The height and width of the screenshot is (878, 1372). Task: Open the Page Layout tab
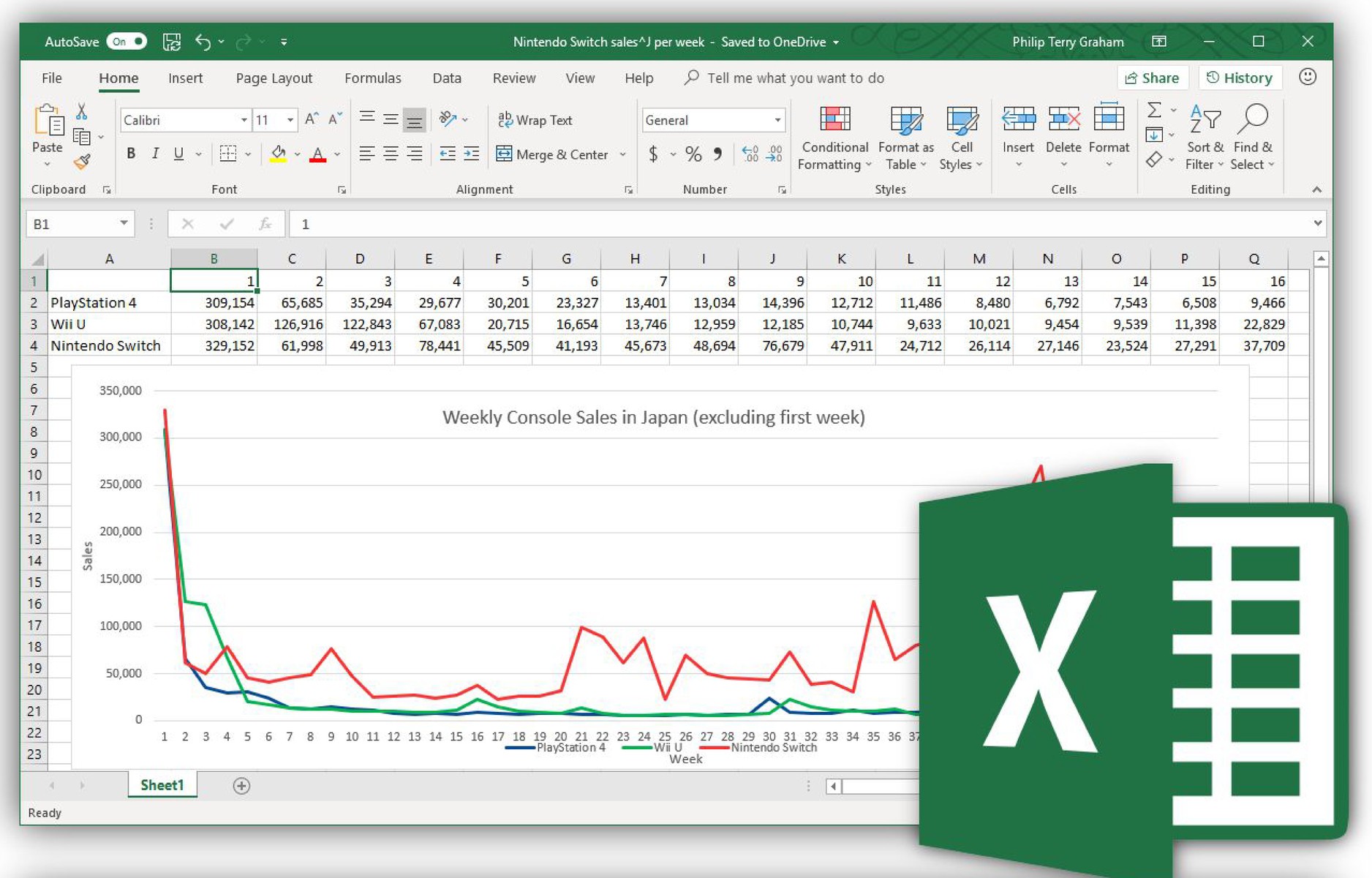click(x=274, y=78)
